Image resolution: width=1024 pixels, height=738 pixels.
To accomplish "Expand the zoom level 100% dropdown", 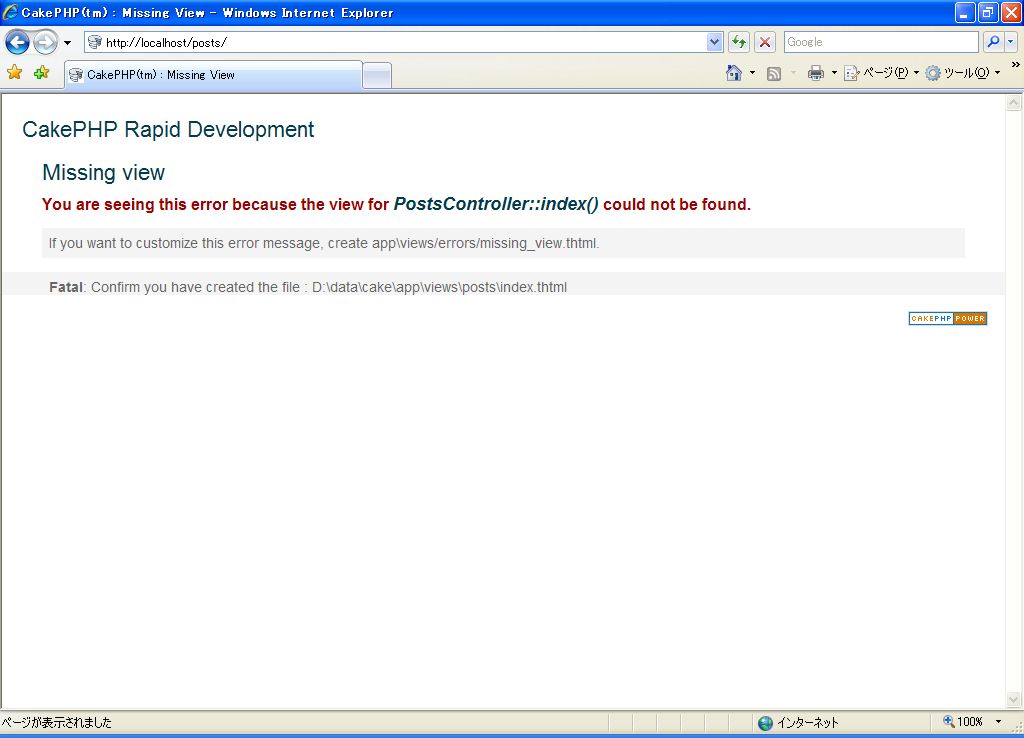I will pyautogui.click(x=998, y=722).
